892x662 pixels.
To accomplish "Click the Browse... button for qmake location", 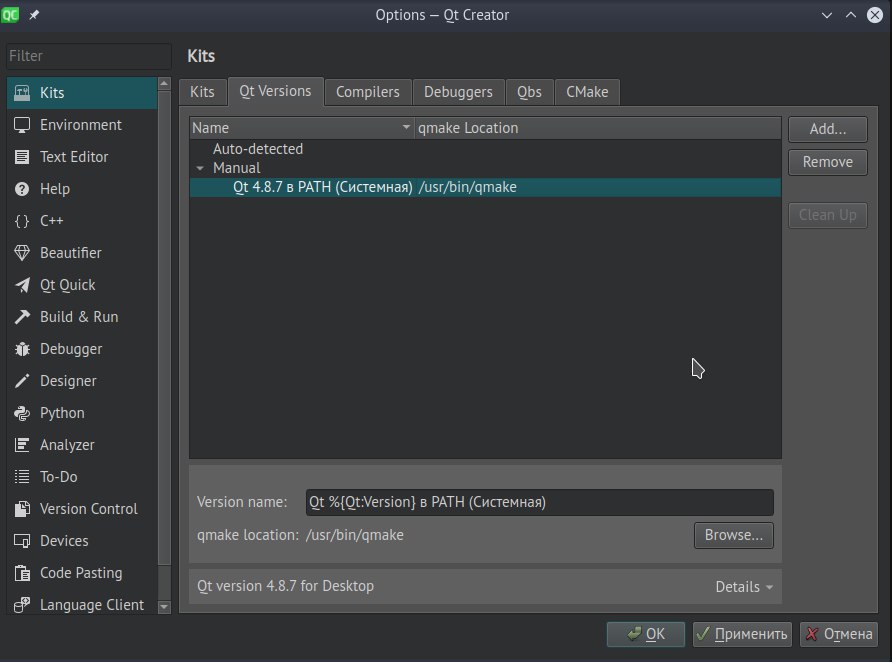I will tap(734, 535).
